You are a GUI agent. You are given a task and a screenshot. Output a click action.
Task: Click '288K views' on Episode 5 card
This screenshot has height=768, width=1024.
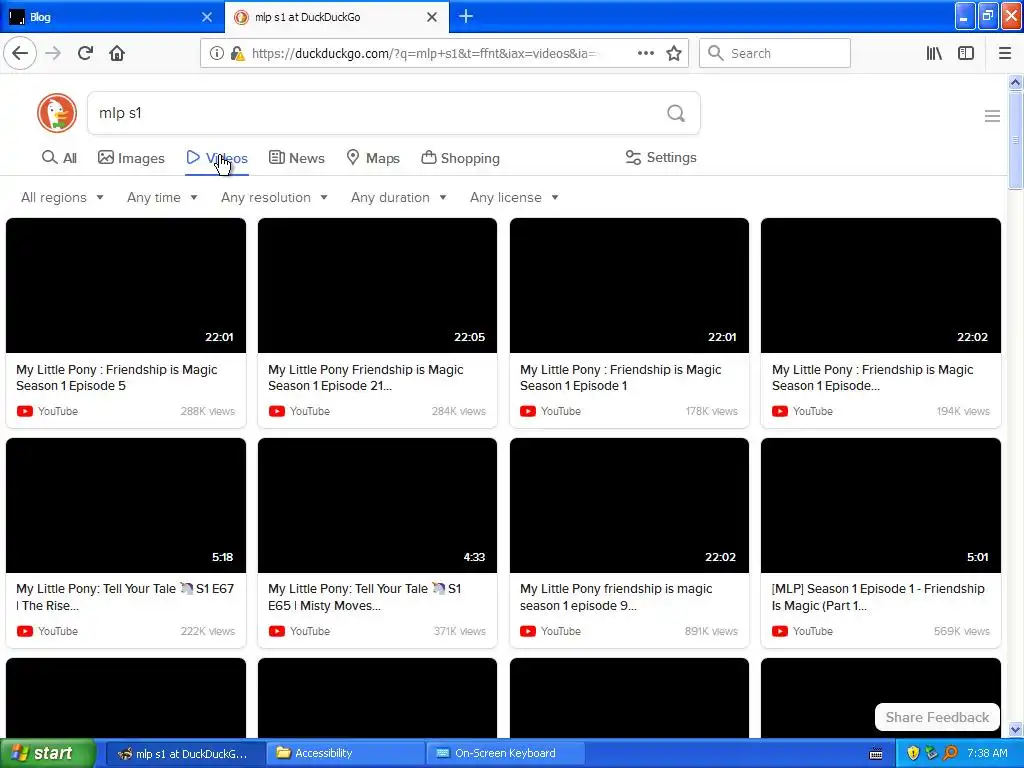click(x=207, y=411)
